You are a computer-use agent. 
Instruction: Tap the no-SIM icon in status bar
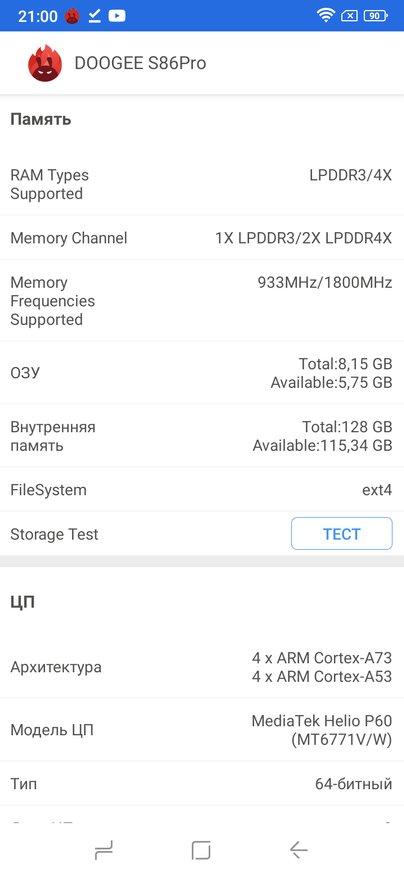[349, 16]
